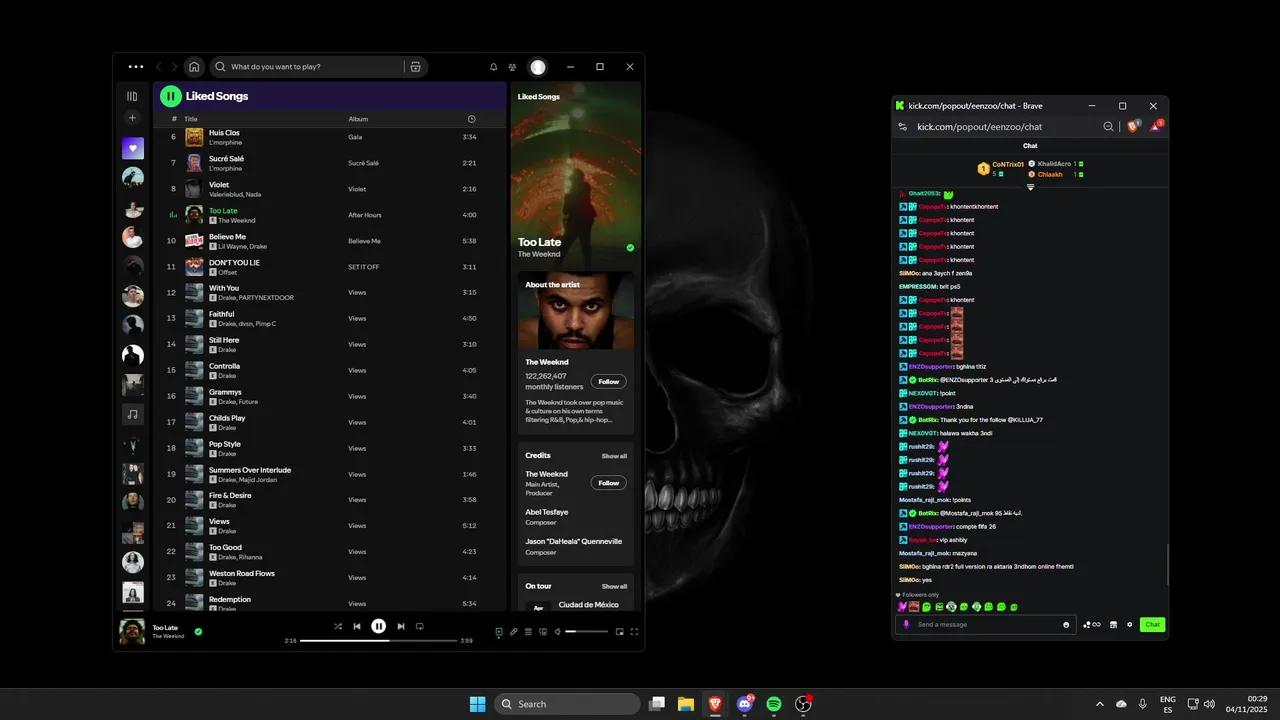Mute with the volume speaker icon
The height and width of the screenshot is (720, 1280).
[558, 631]
